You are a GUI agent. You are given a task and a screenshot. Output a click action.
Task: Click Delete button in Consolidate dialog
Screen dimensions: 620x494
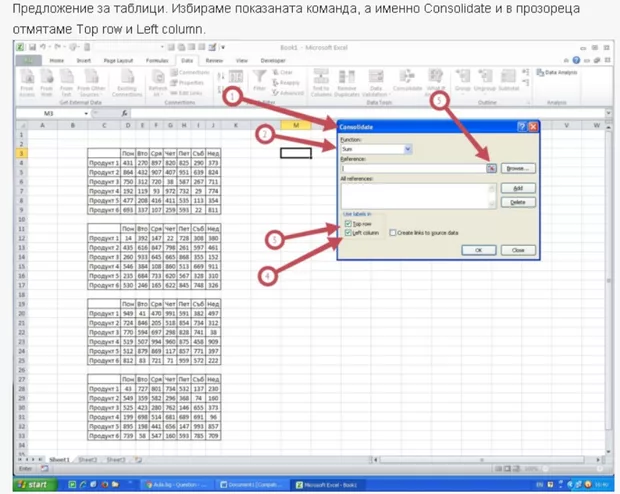518,203
